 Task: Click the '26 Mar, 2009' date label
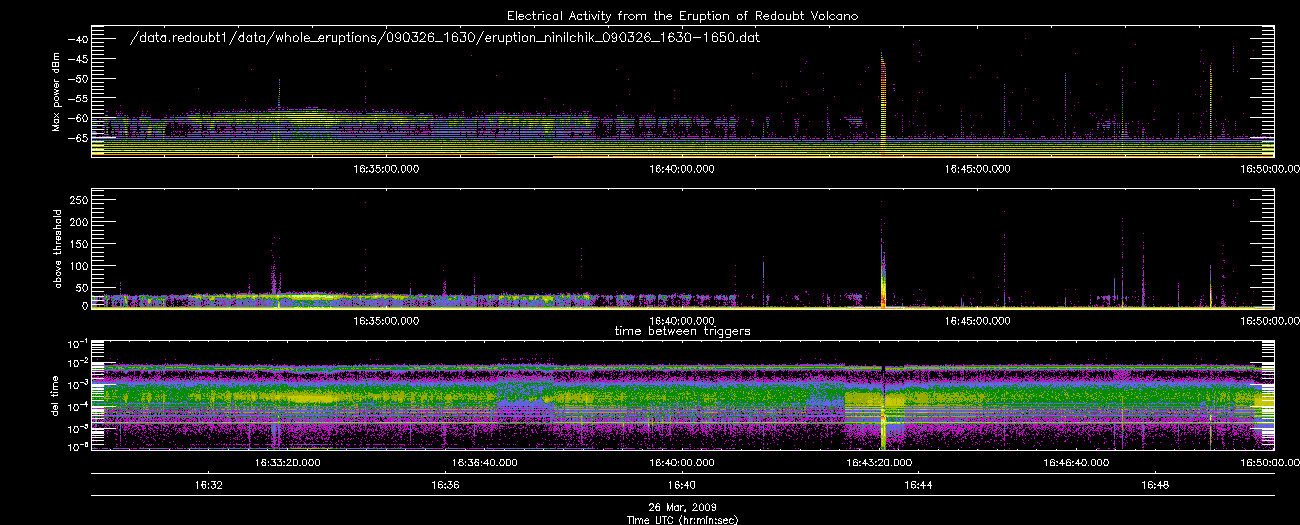pos(683,508)
